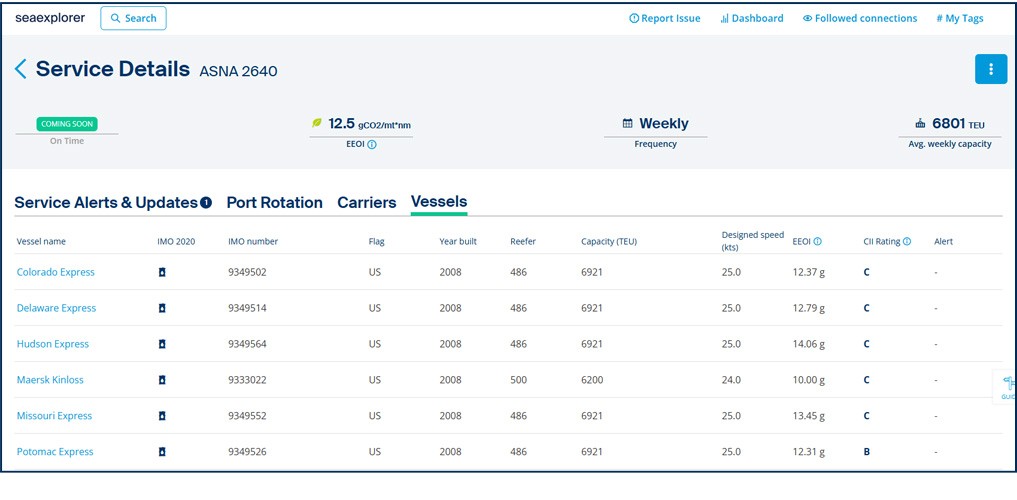Select the Vessels tab
The width and height of the screenshot is (1017, 500).
[439, 201]
